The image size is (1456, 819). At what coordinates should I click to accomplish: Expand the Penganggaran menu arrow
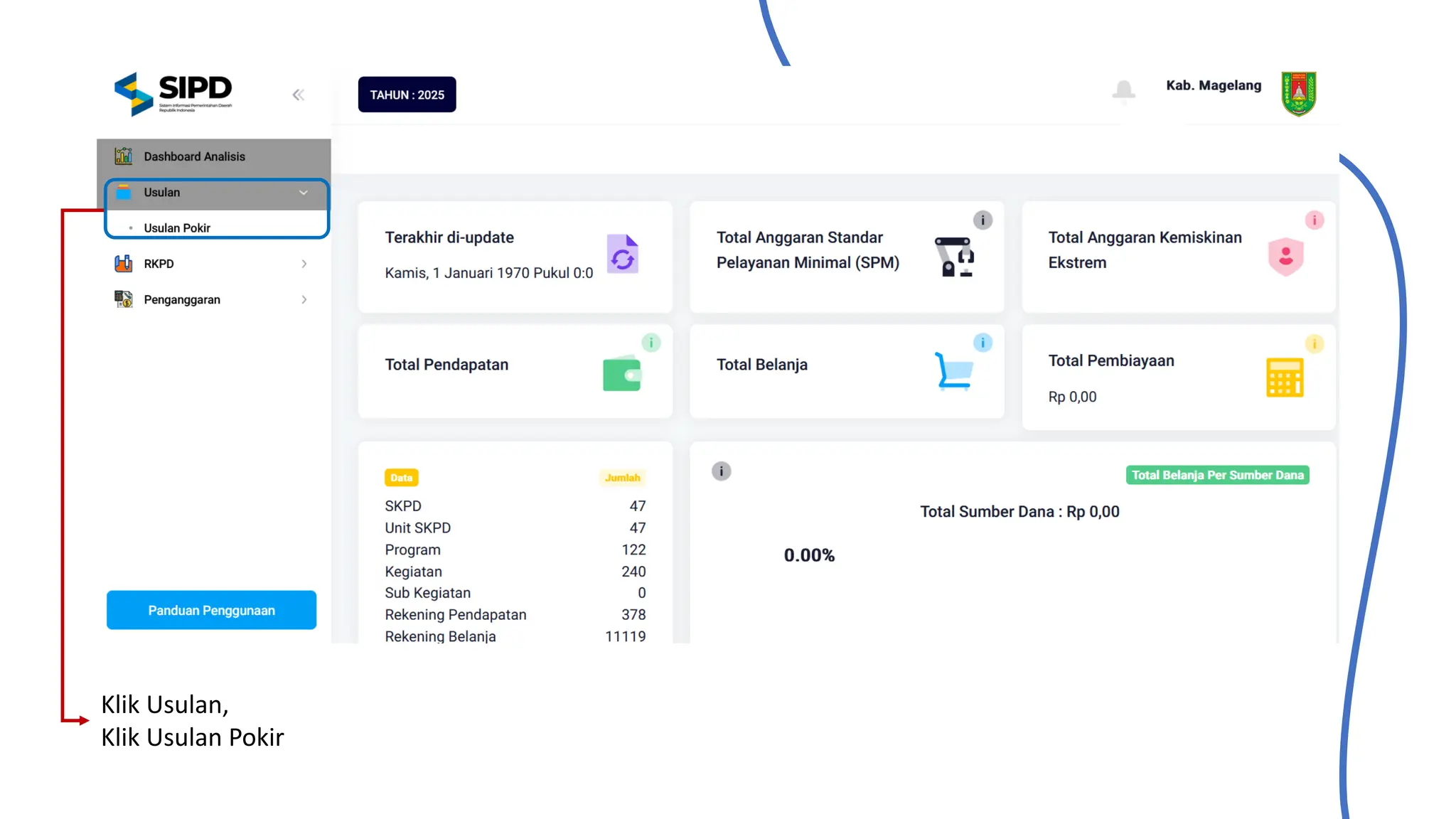304,300
